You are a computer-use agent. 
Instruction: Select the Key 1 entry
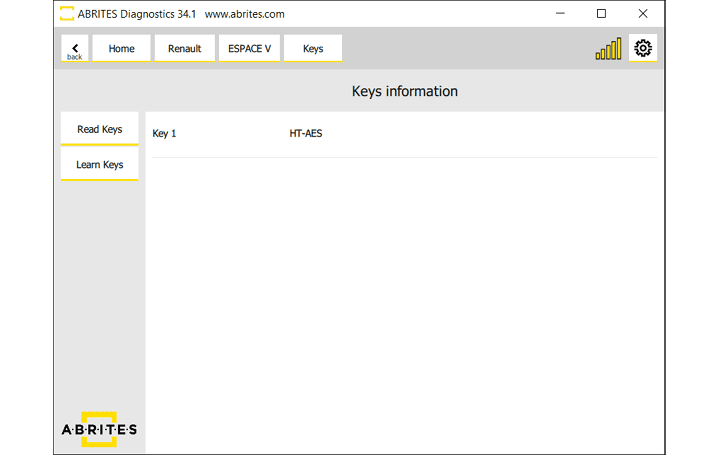(x=164, y=134)
